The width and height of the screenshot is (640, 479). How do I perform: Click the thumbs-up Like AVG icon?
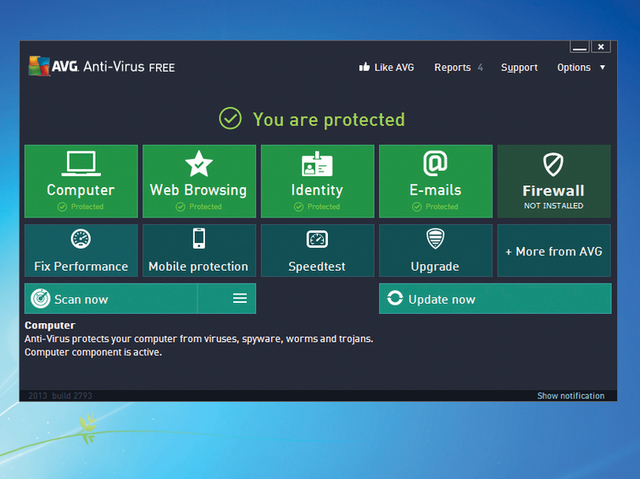(x=364, y=67)
